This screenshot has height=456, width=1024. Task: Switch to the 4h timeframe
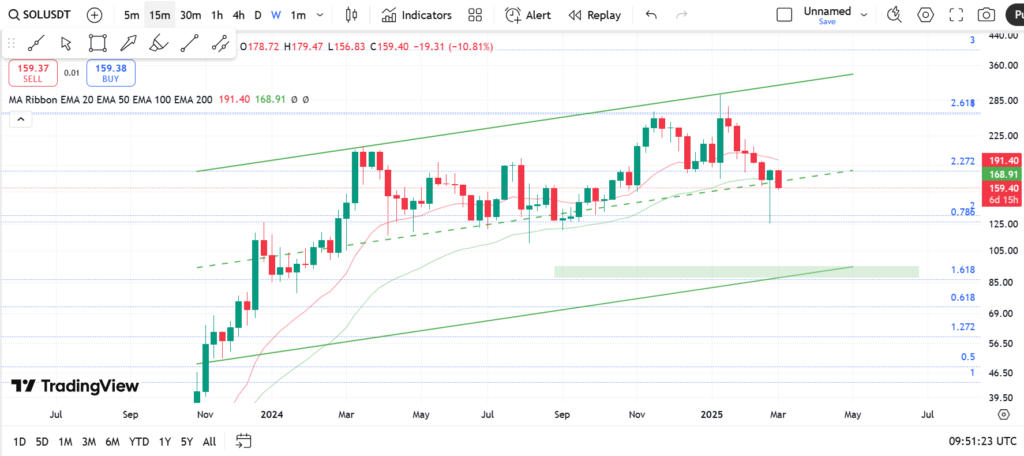[x=238, y=15]
